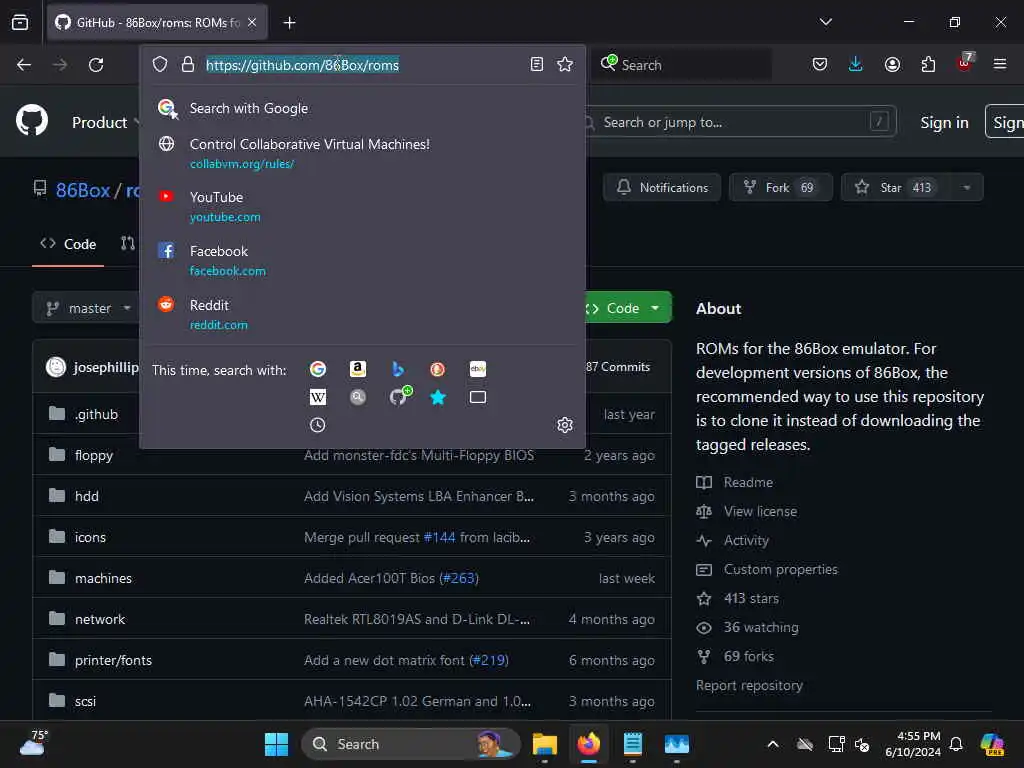Open pull request #144 link

440,537
